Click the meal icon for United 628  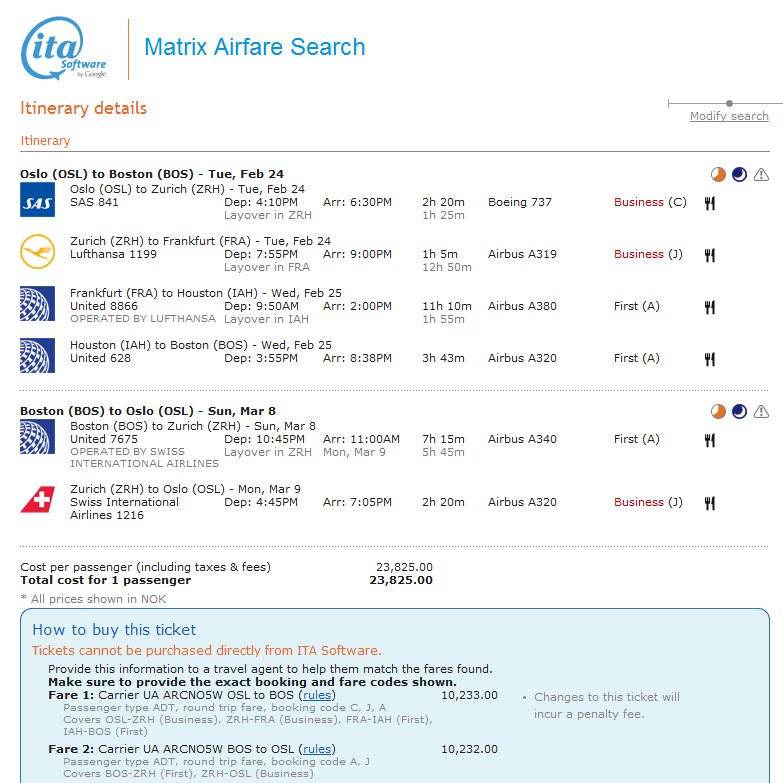[x=710, y=359]
